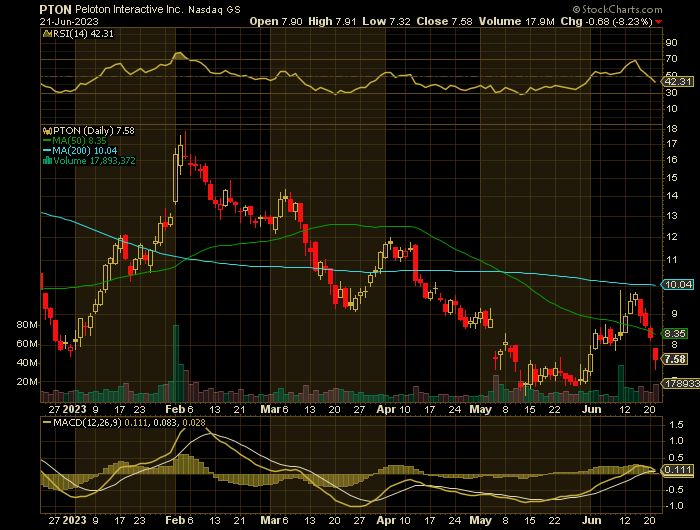Click the 10.04 MA(200) price tag
This screenshot has height=530, width=700.
tap(677, 284)
